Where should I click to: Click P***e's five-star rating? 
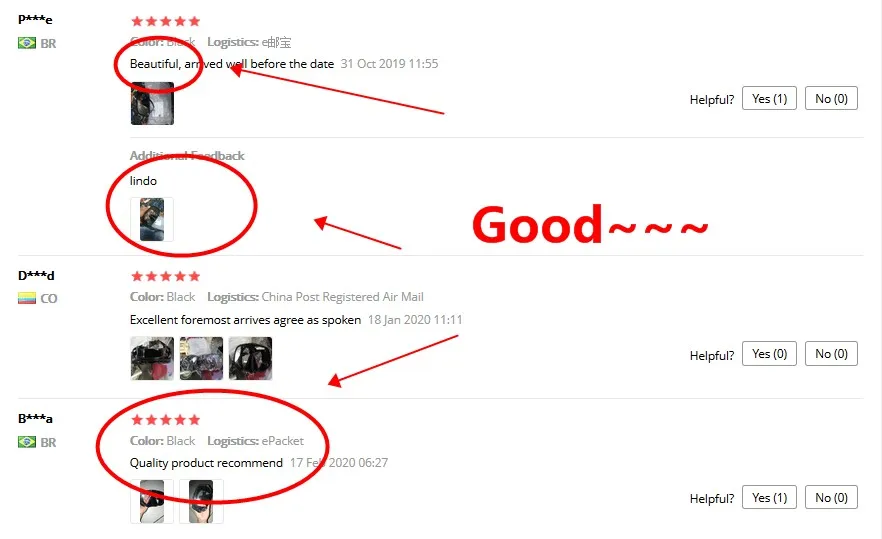(165, 21)
